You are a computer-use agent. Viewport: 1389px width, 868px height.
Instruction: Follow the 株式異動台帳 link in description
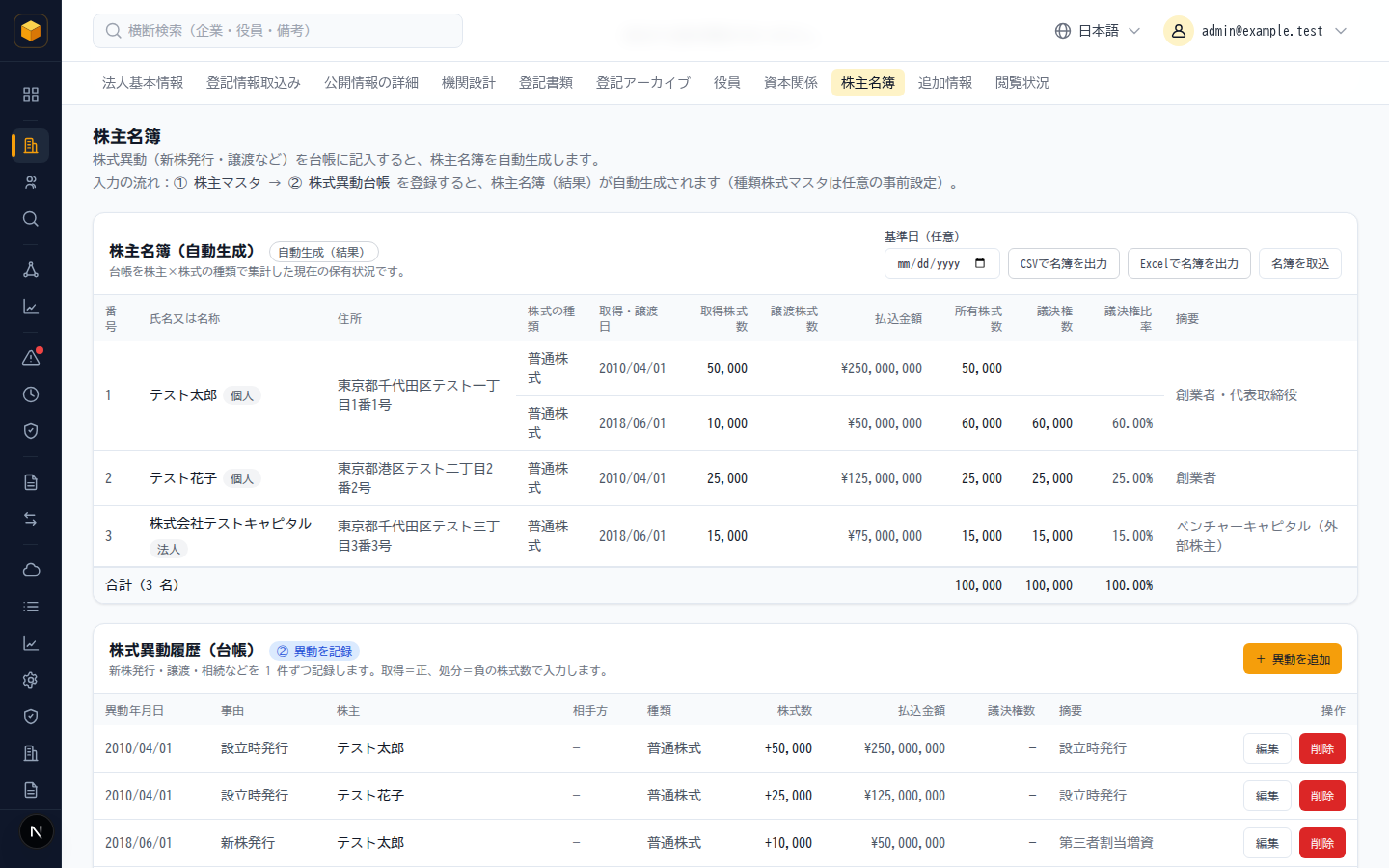[x=349, y=183]
